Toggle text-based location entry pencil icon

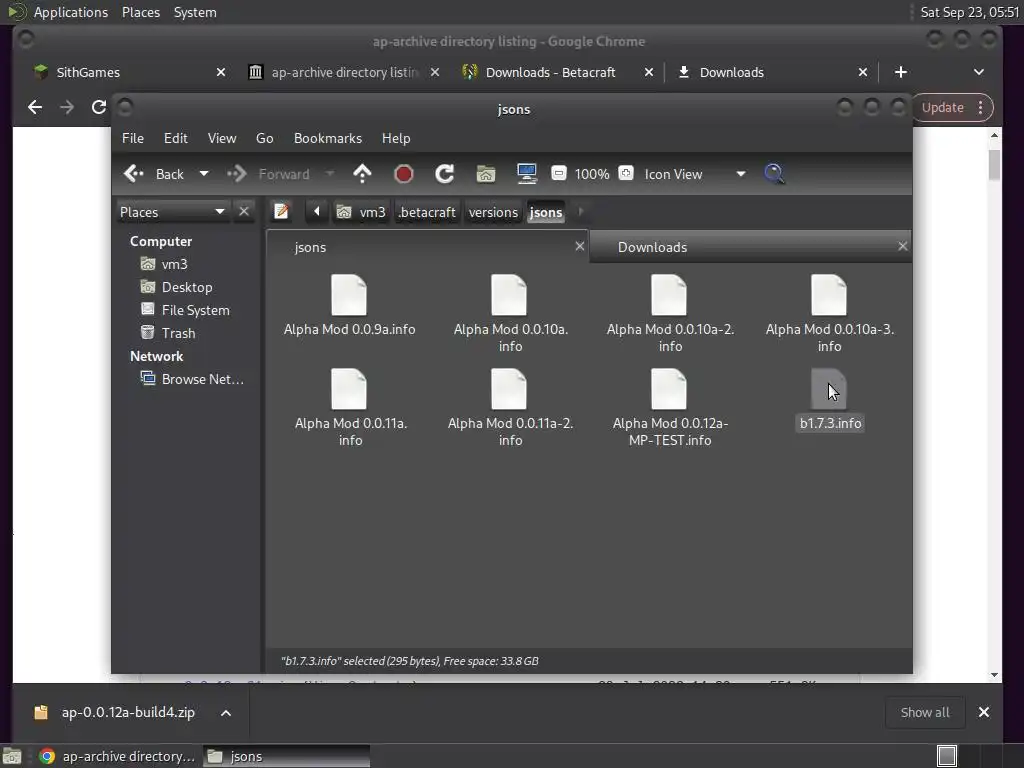(281, 212)
